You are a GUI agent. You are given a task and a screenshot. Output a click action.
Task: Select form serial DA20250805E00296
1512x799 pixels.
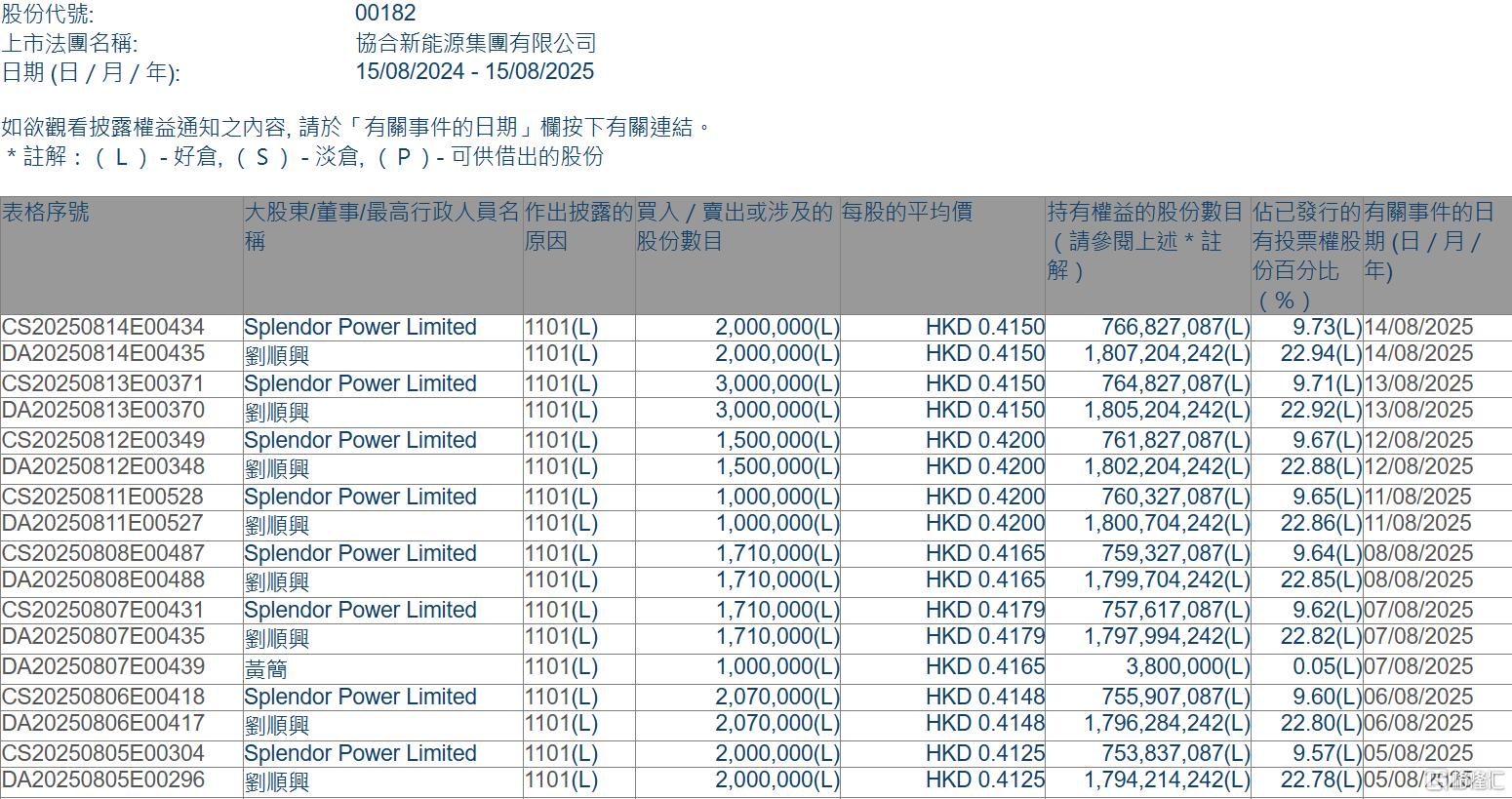[103, 779]
